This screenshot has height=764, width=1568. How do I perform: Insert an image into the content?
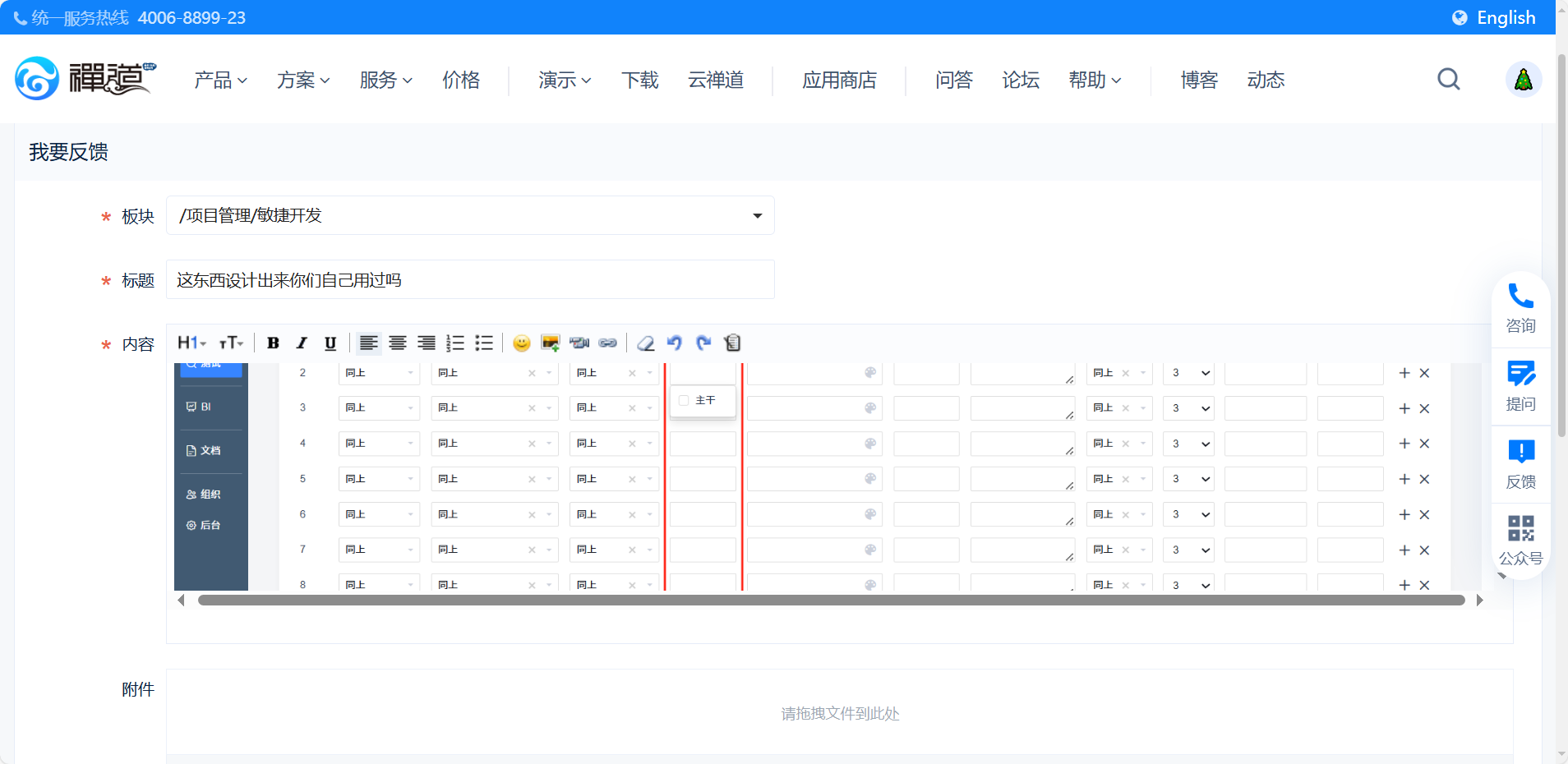[x=551, y=343]
